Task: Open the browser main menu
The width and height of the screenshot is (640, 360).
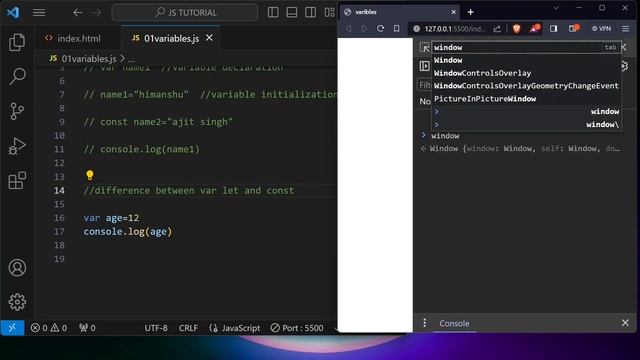Action: click(x=625, y=29)
